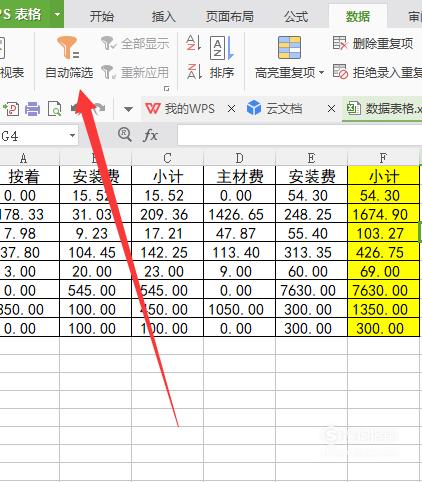Click cell containing 7630.00 in column E
The height and width of the screenshot is (482, 422).
click(x=311, y=290)
